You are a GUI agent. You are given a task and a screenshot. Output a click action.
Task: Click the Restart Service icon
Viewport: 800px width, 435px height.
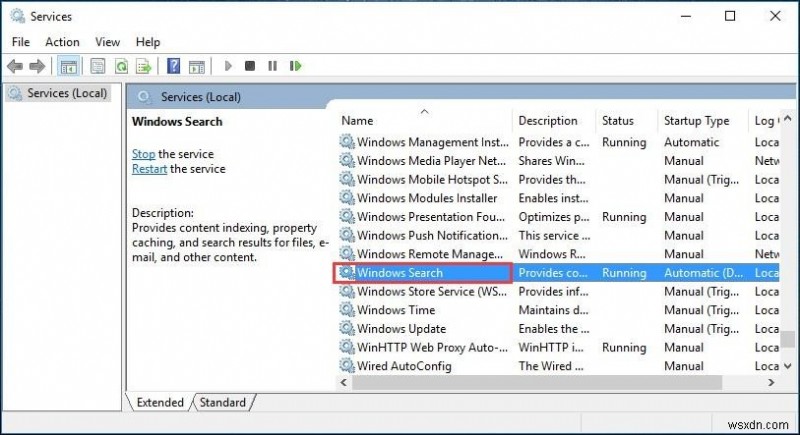pyautogui.click(x=295, y=66)
